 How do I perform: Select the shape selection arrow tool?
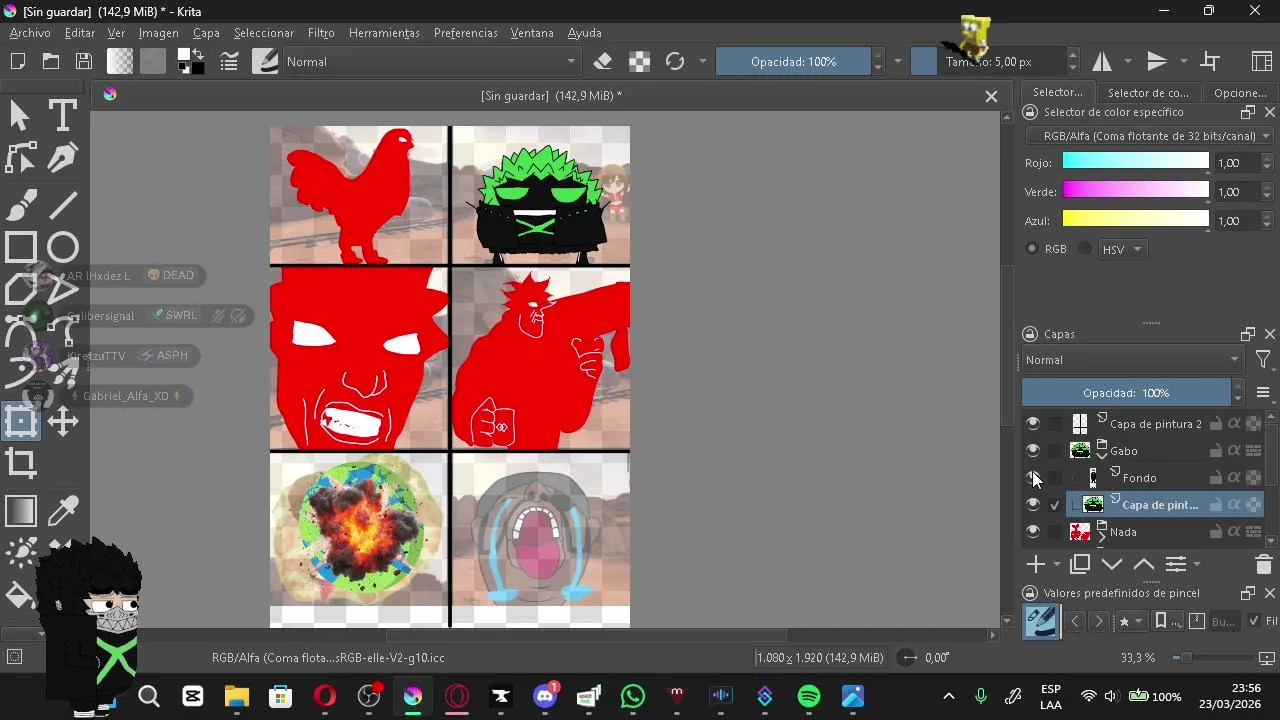[20, 116]
